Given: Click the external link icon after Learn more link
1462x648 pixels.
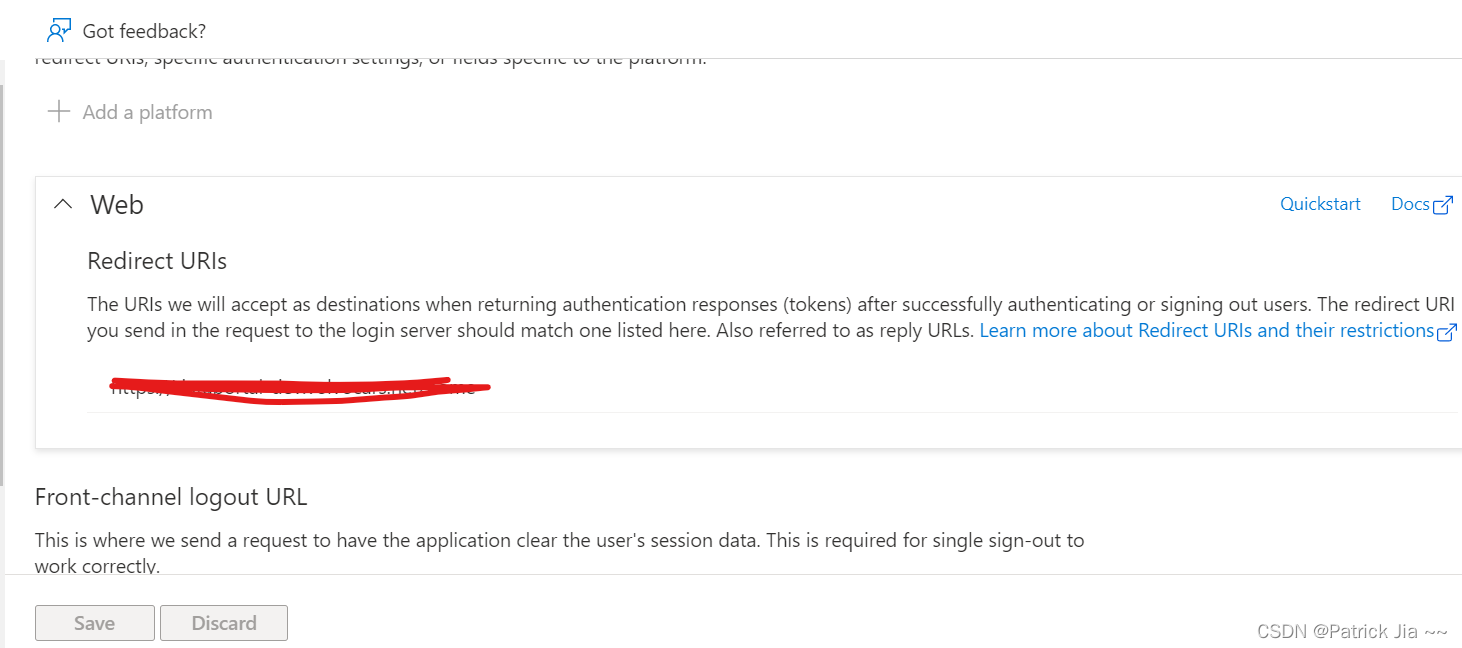Looking at the screenshot, I should pyautogui.click(x=1447, y=331).
